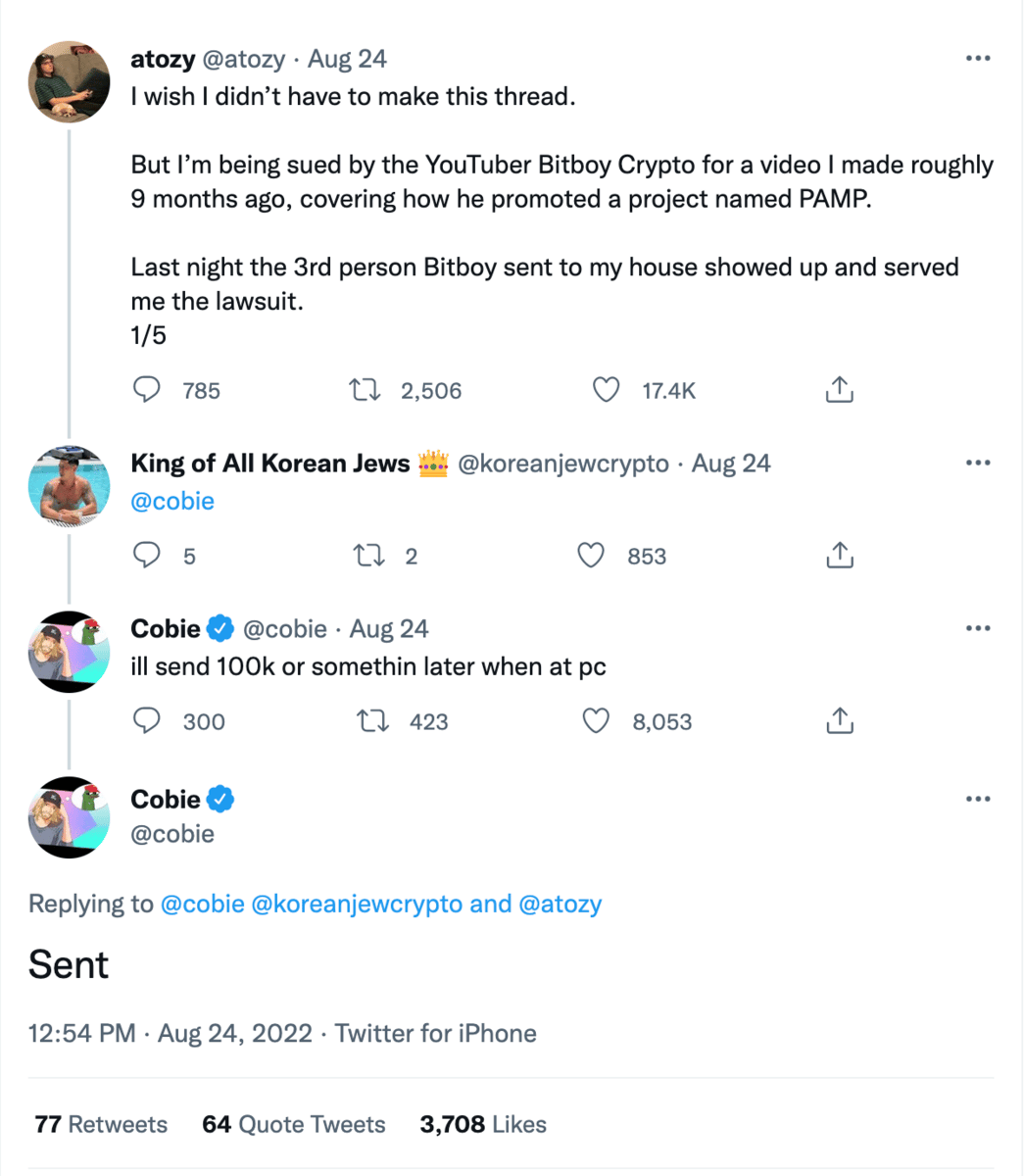Open @atozy in the Replying to line
This screenshot has height=1176, width=1024.
click(x=559, y=904)
